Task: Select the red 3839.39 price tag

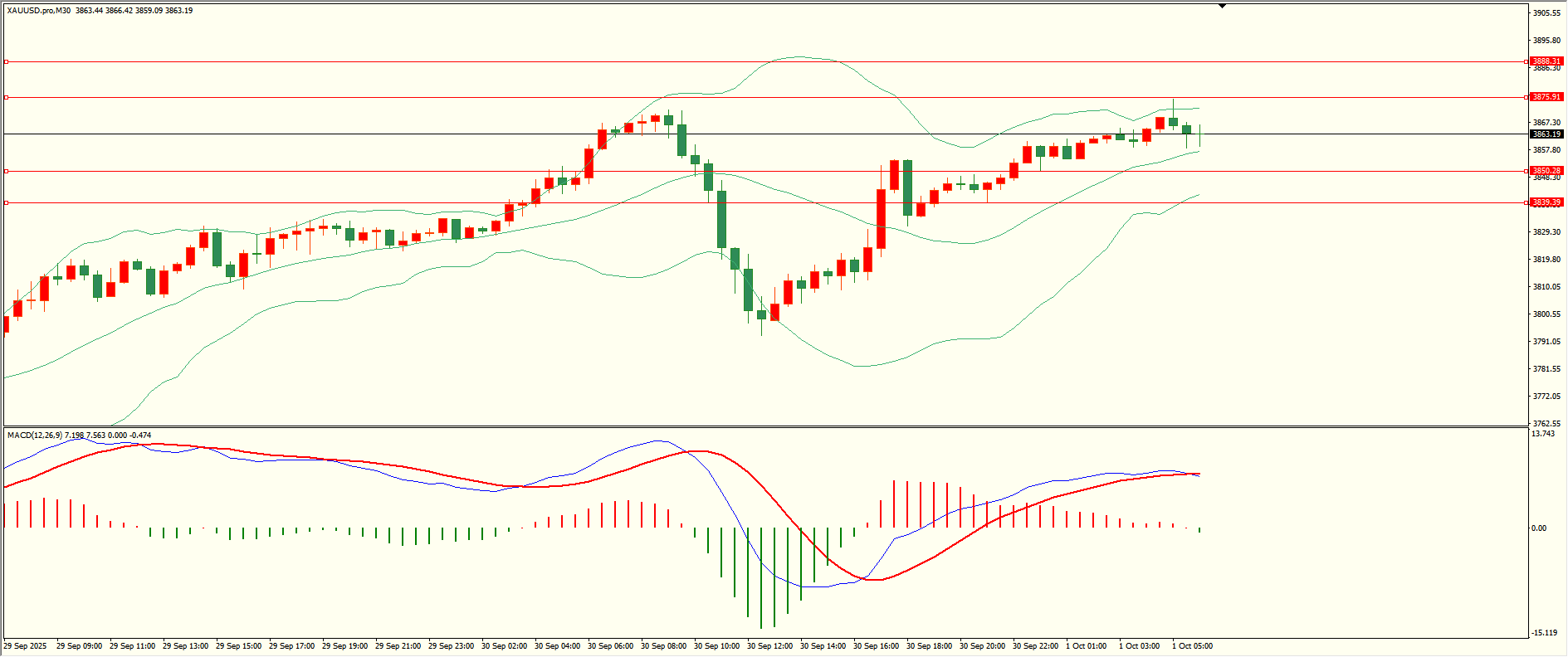Action: [x=1546, y=202]
